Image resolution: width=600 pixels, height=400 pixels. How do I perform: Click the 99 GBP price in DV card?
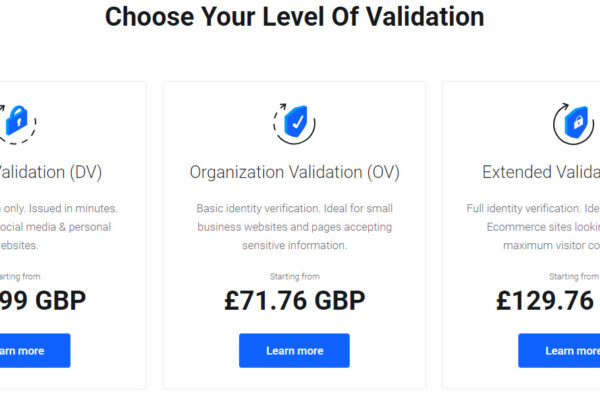point(43,300)
